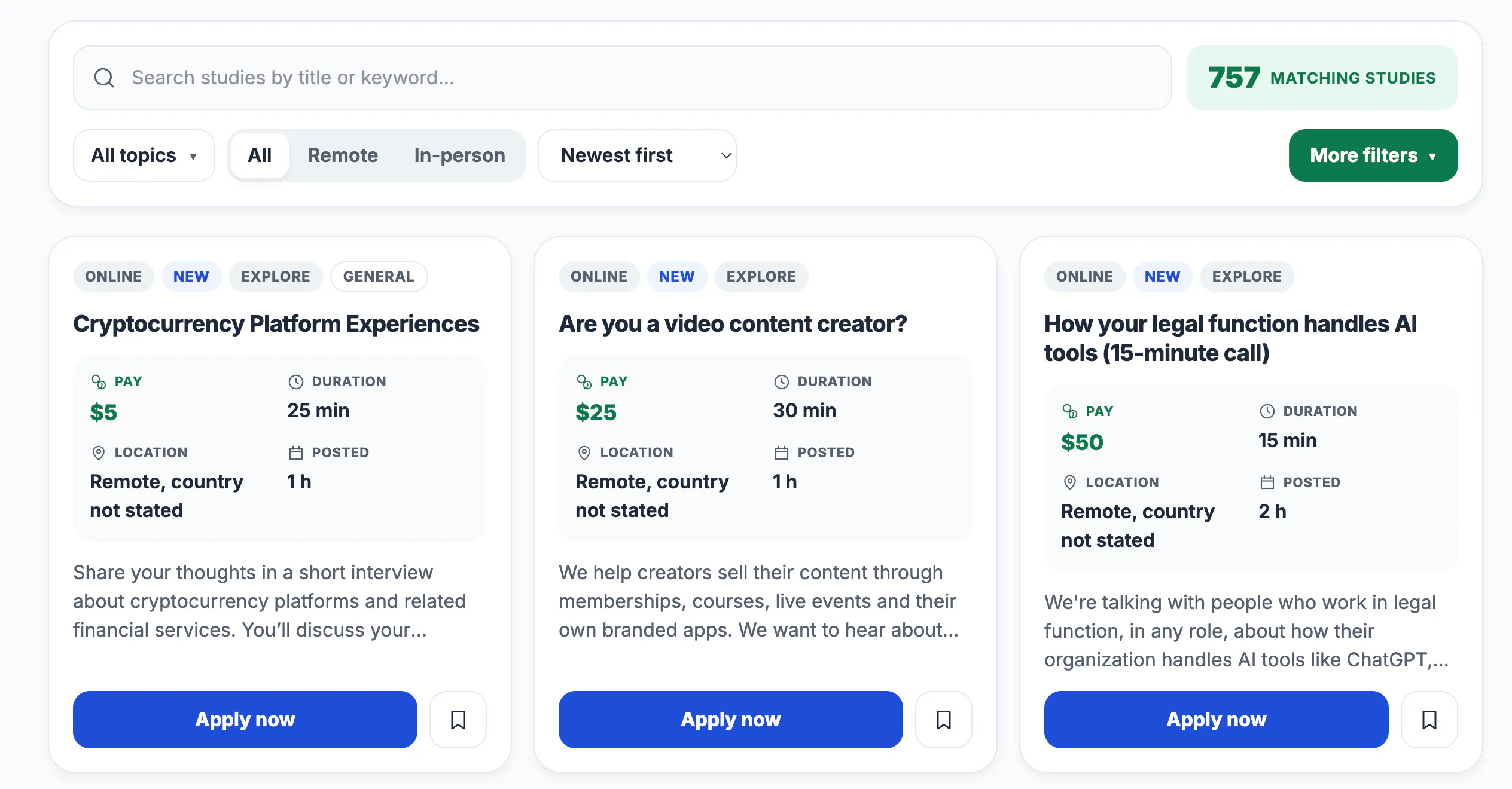Click the '25 min' duration value
Image resolution: width=1512 pixels, height=789 pixels.
[318, 411]
